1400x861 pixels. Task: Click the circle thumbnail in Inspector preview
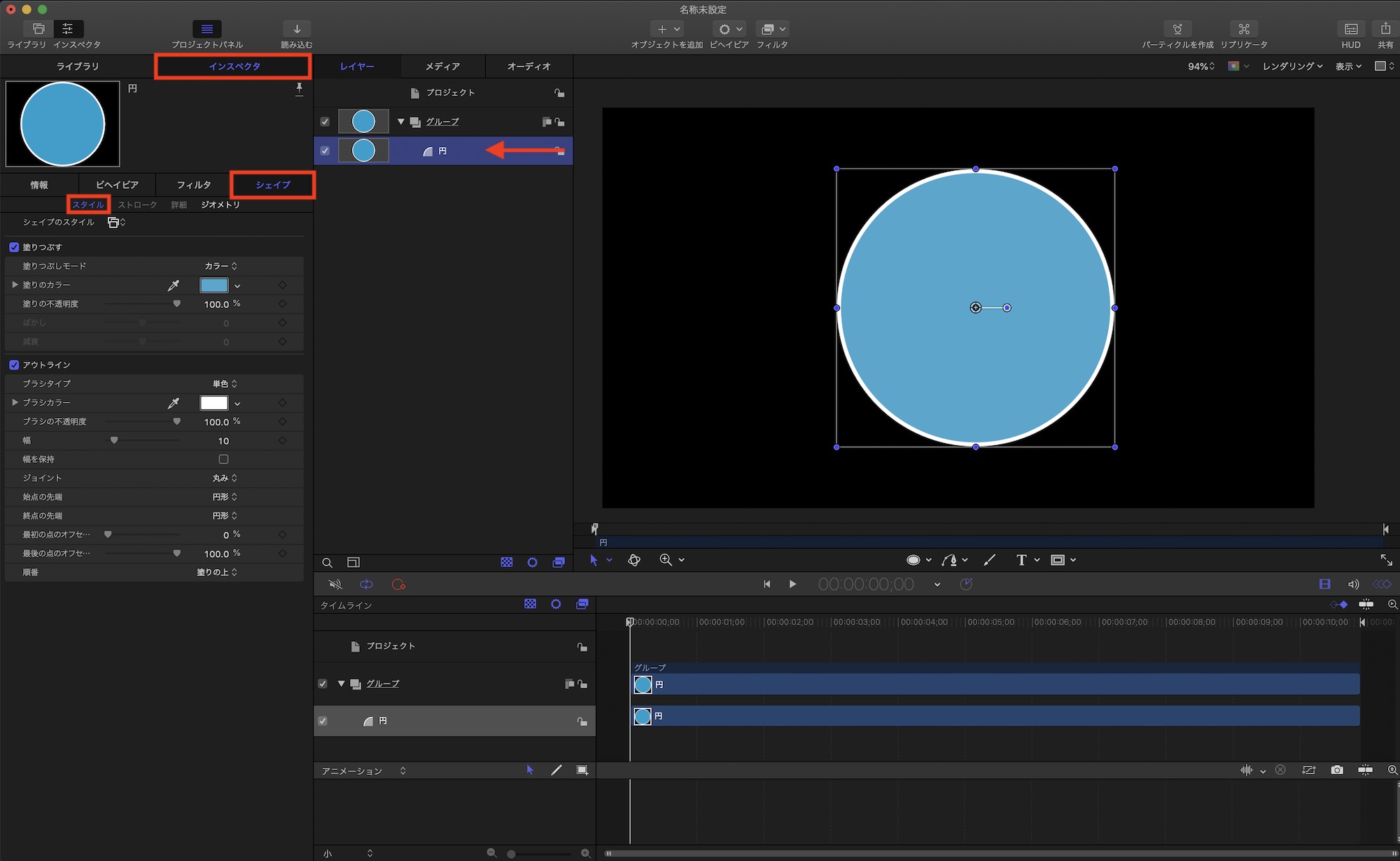point(63,124)
